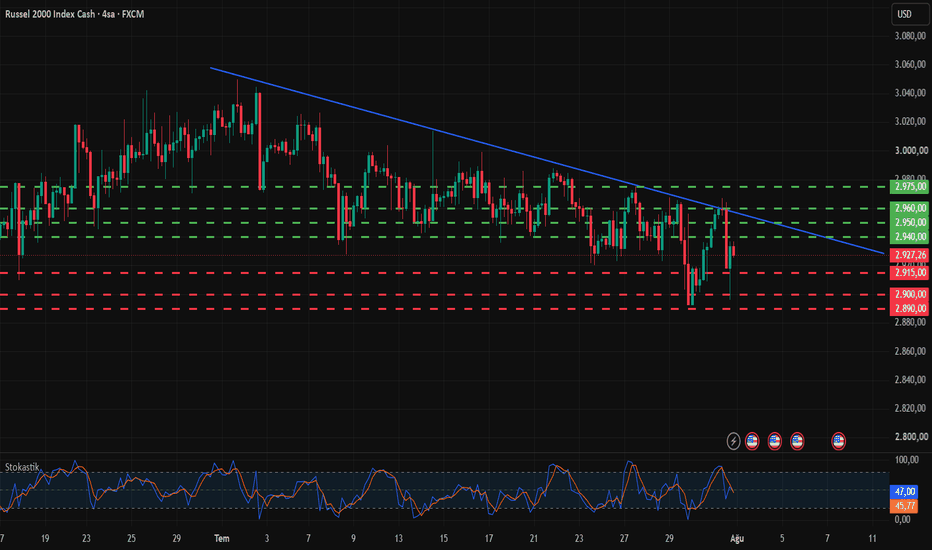
Task: Open the US flag event icon beside the lightning bolt
Action: tap(752, 441)
